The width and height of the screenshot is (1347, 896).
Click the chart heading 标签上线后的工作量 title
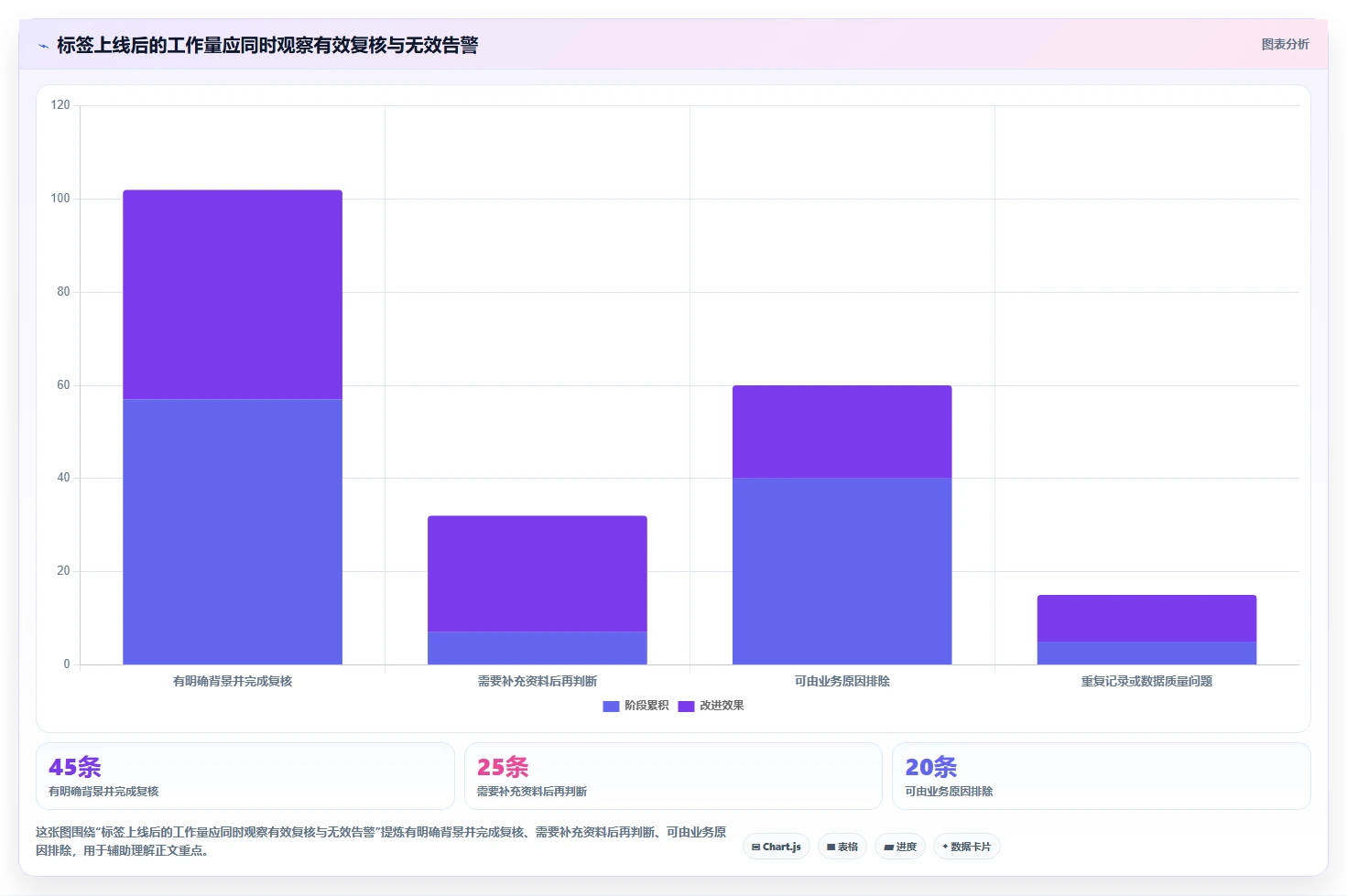[x=267, y=46]
